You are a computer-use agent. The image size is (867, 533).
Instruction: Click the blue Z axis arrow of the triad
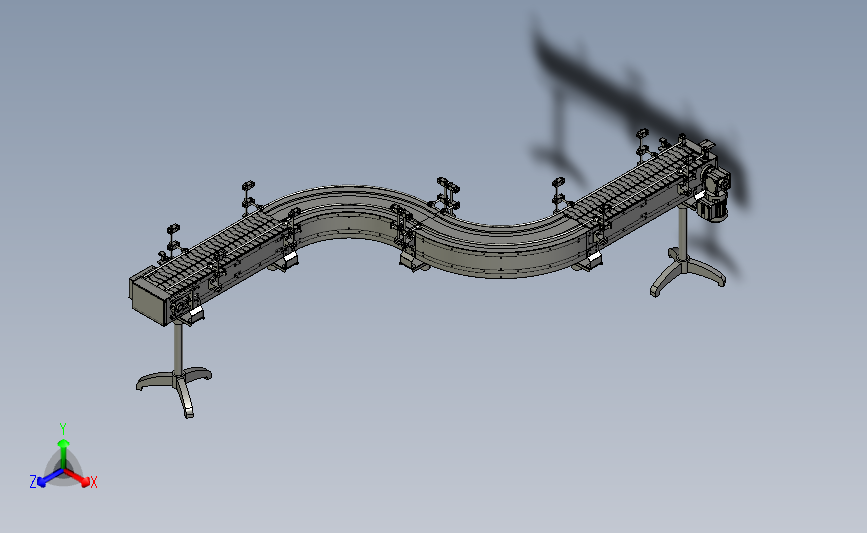tap(50, 478)
